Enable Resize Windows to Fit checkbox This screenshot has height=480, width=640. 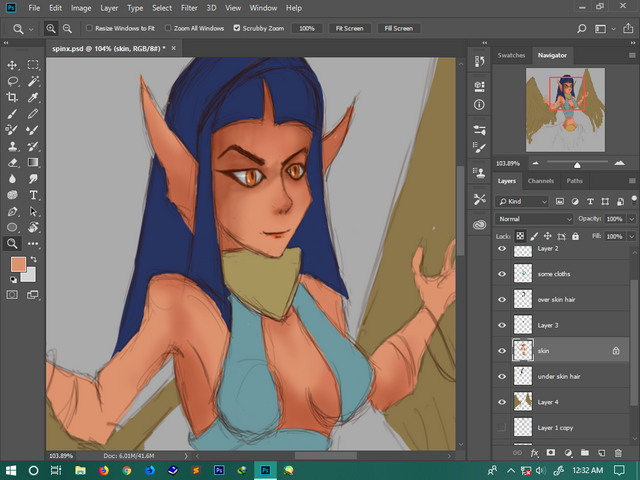click(x=89, y=28)
